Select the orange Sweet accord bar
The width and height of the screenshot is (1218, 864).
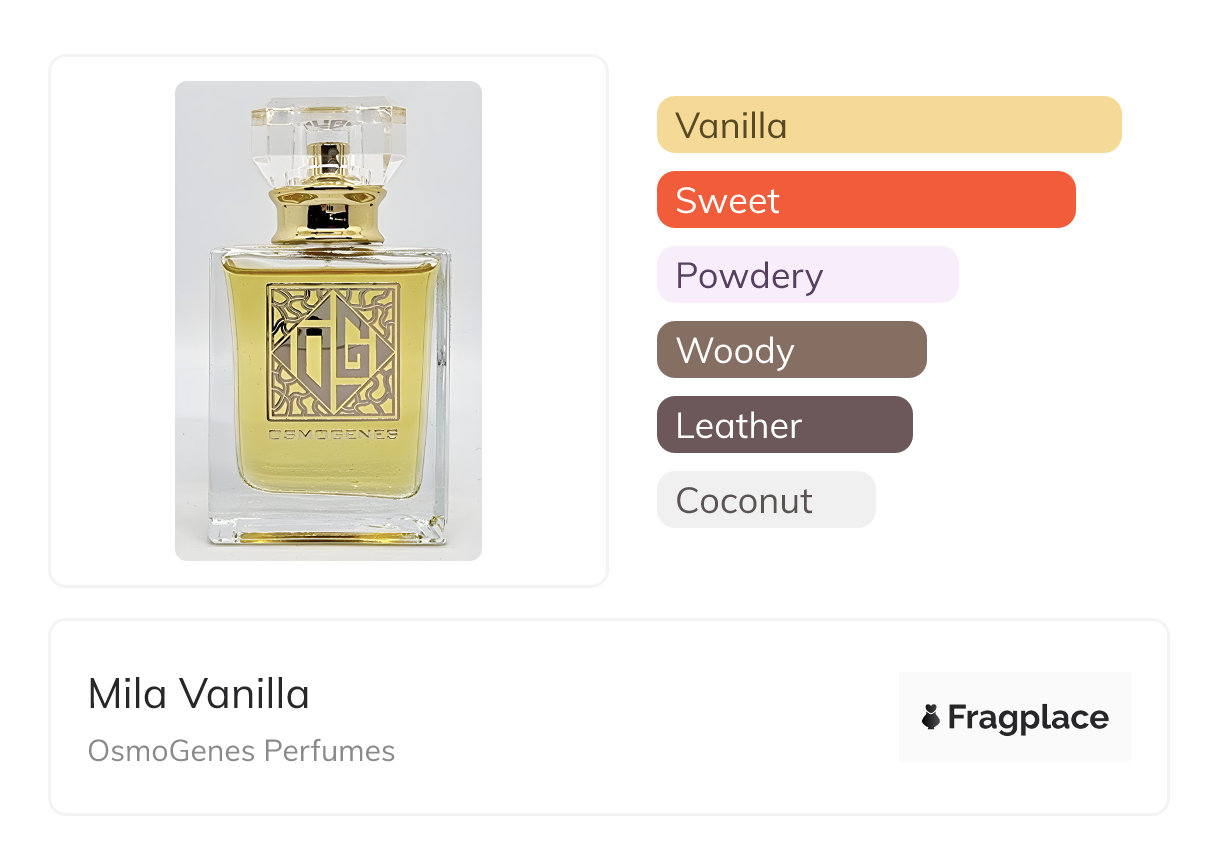point(865,200)
